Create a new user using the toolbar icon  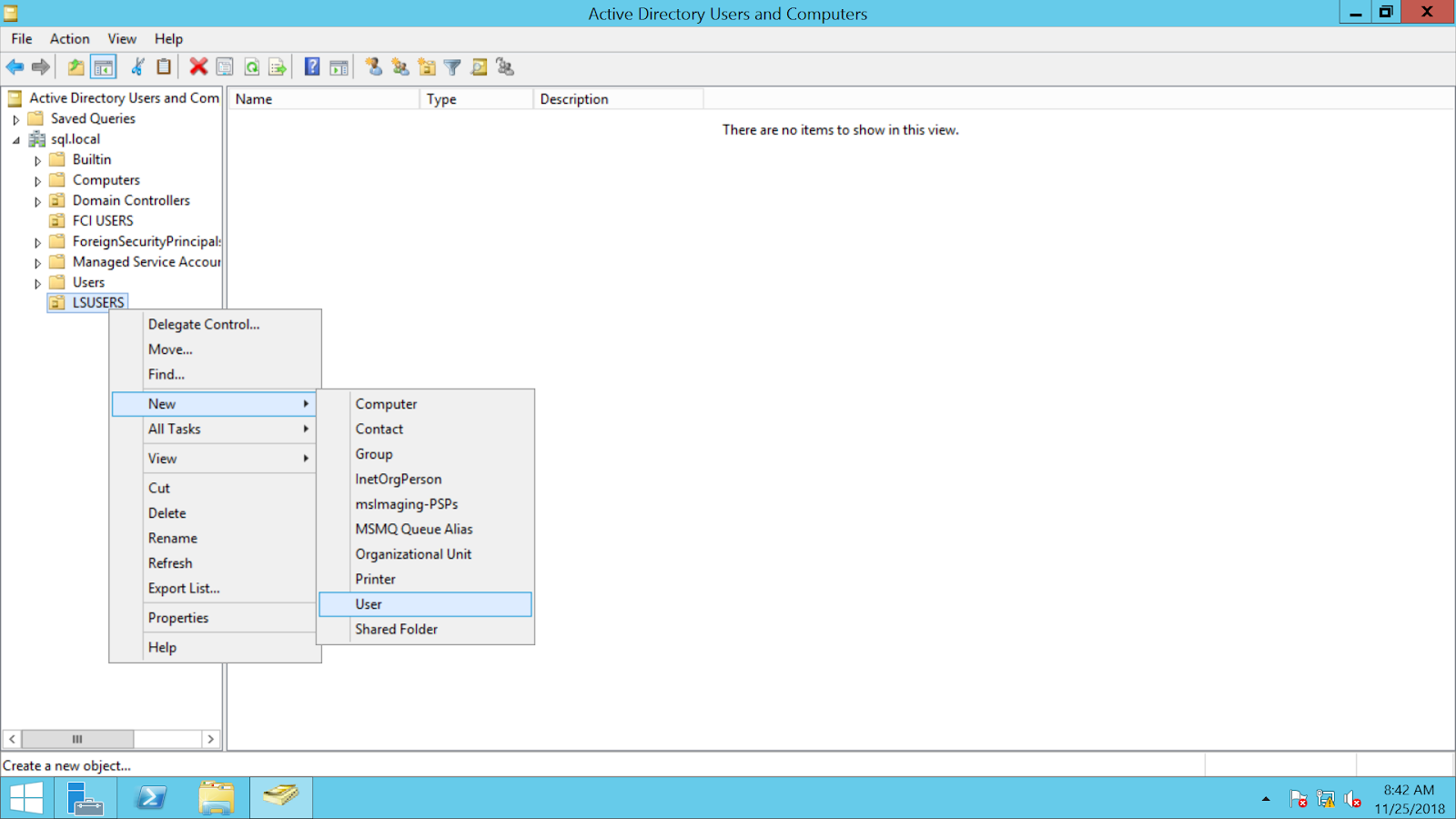(374, 66)
